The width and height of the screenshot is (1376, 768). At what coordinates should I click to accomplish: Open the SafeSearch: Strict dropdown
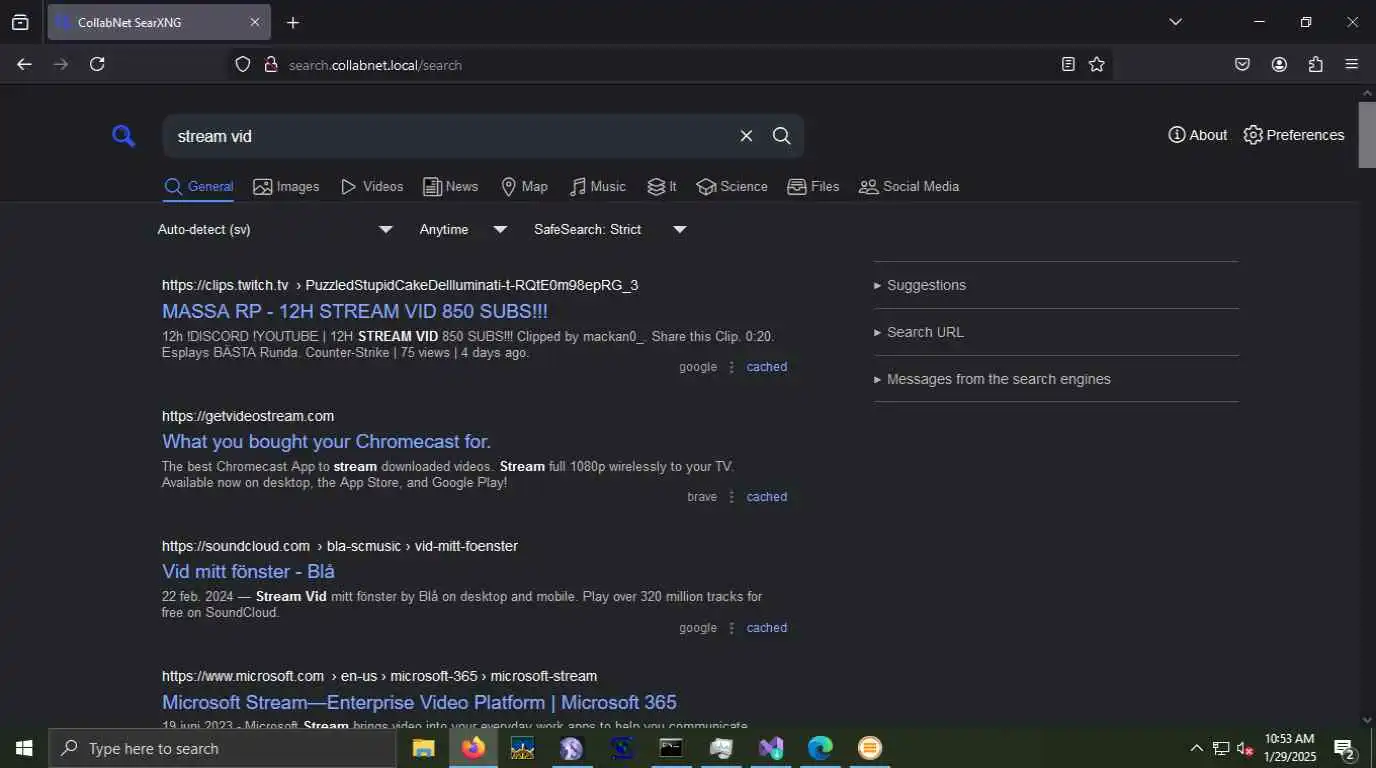click(610, 230)
